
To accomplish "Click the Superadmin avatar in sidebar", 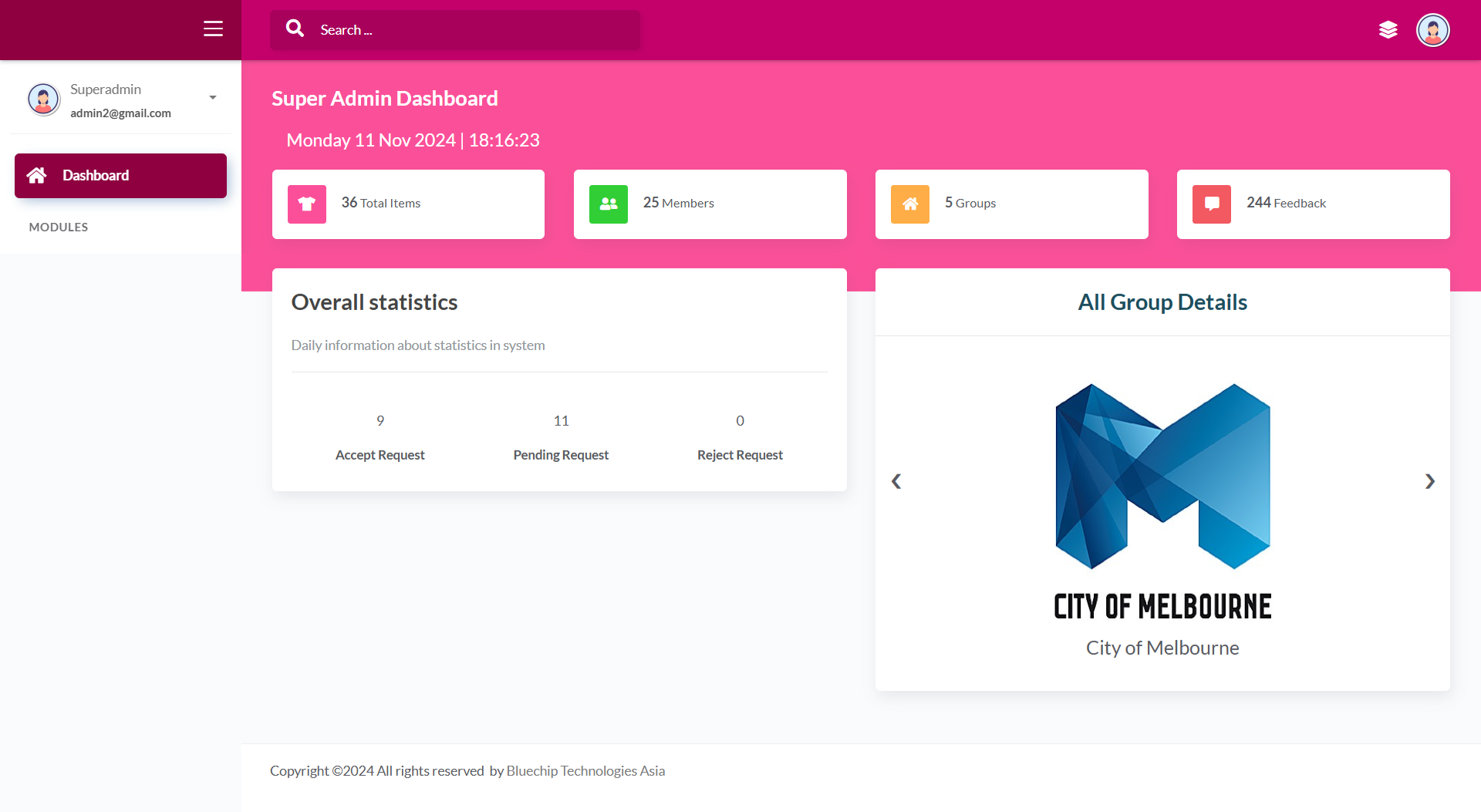I will [43, 99].
